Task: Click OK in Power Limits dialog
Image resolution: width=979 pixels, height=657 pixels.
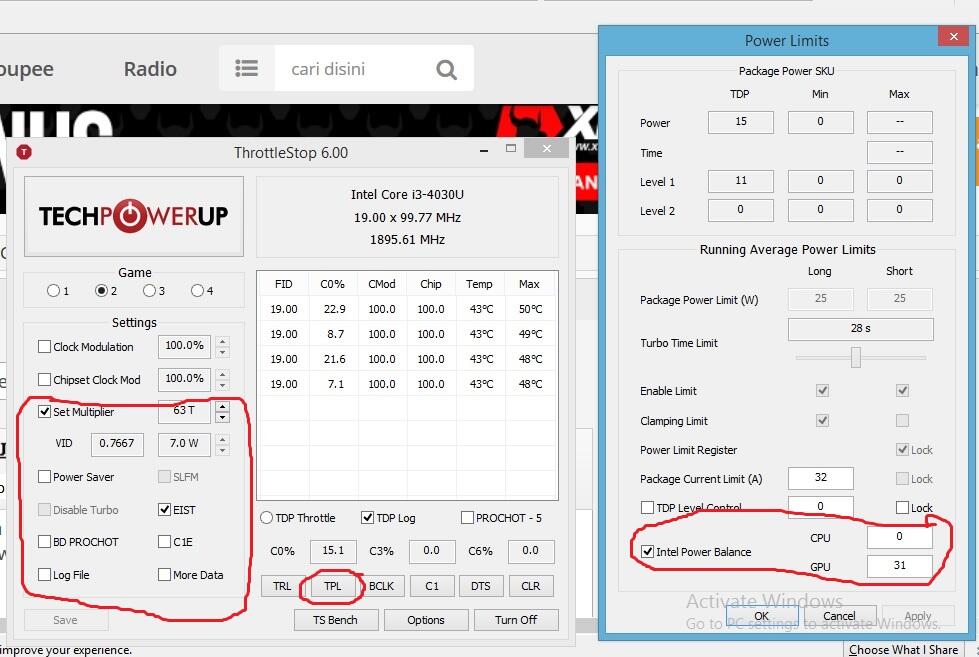Action: pos(762,616)
